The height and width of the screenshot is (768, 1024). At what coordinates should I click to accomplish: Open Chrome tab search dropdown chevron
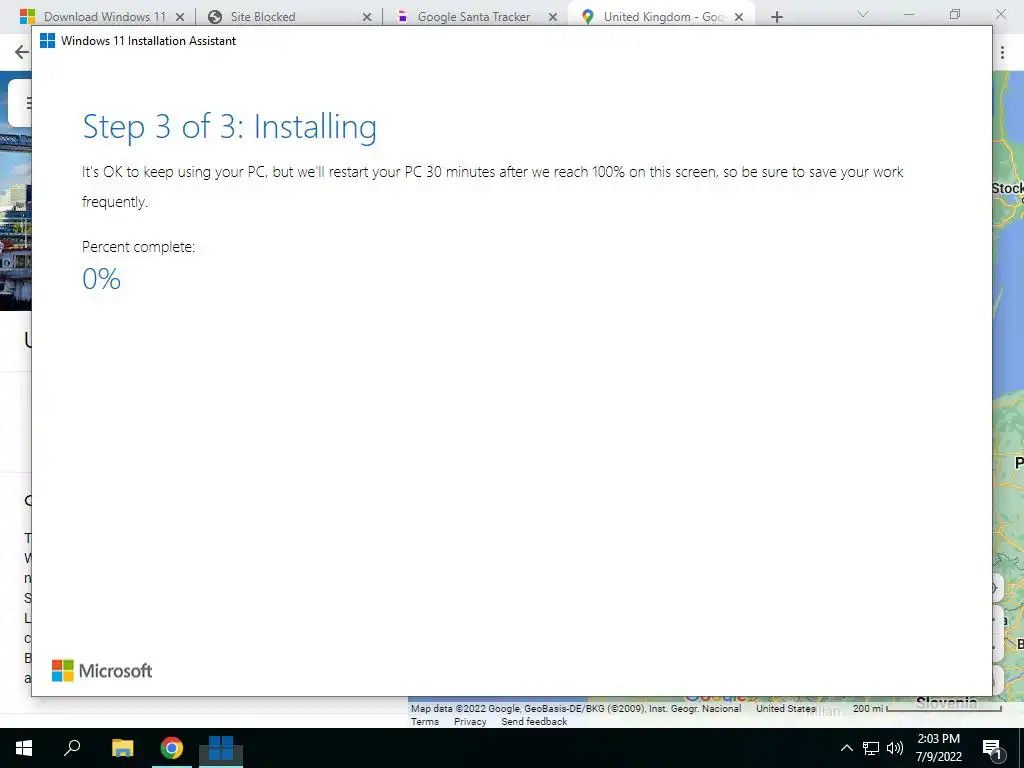tap(863, 14)
